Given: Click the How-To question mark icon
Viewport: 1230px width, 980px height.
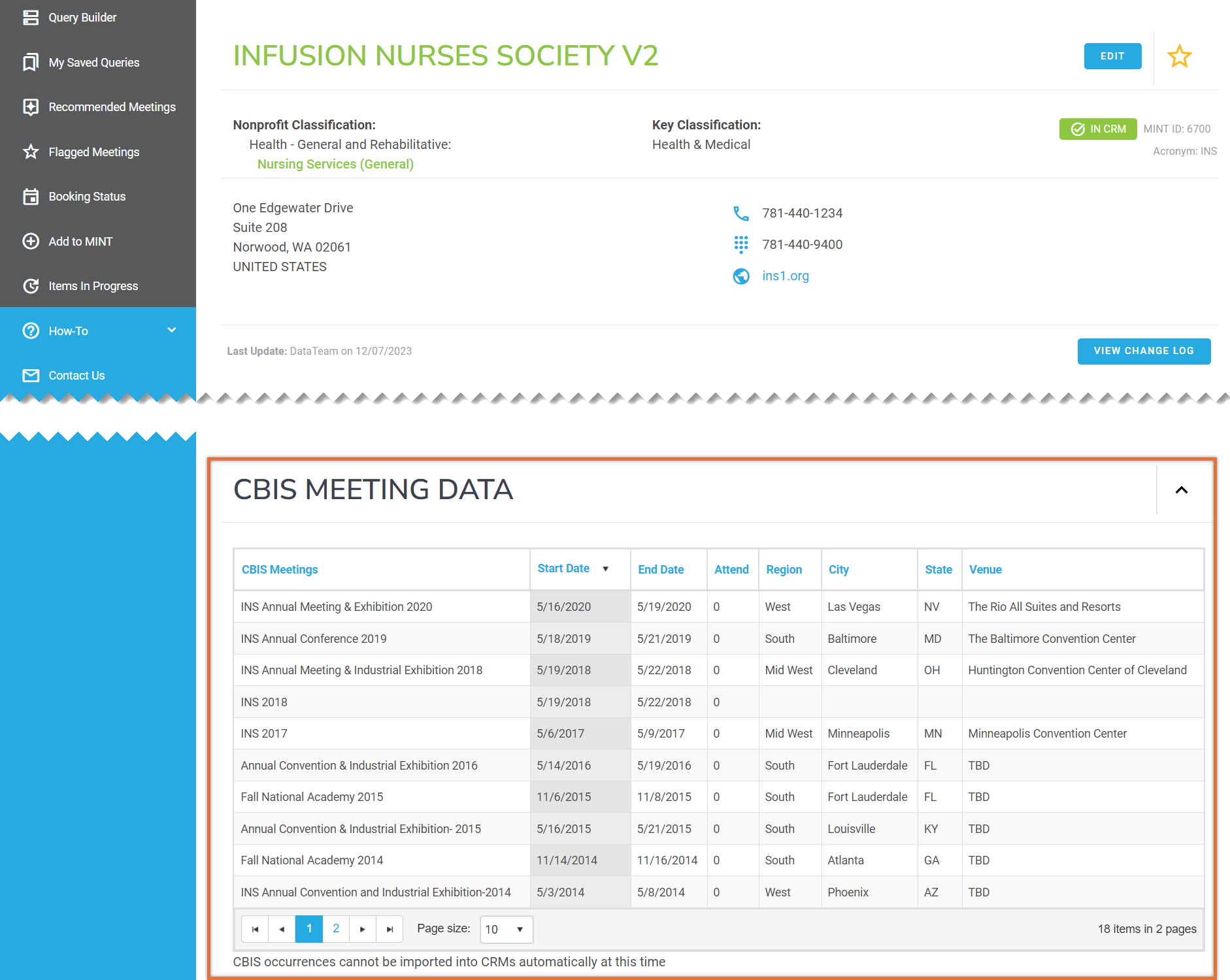Looking at the screenshot, I should tap(31, 331).
